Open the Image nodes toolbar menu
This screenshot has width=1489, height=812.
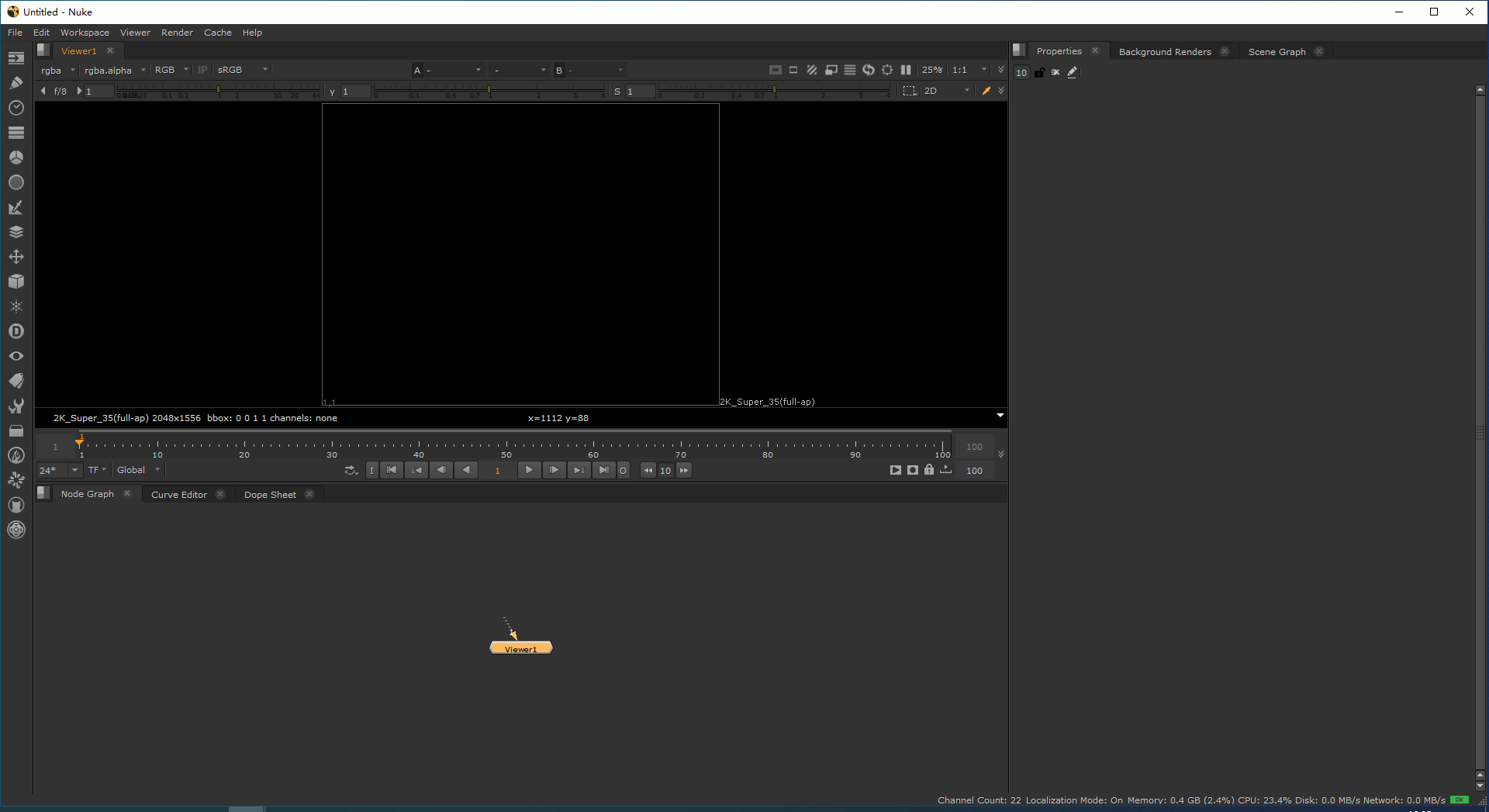pyautogui.click(x=16, y=57)
